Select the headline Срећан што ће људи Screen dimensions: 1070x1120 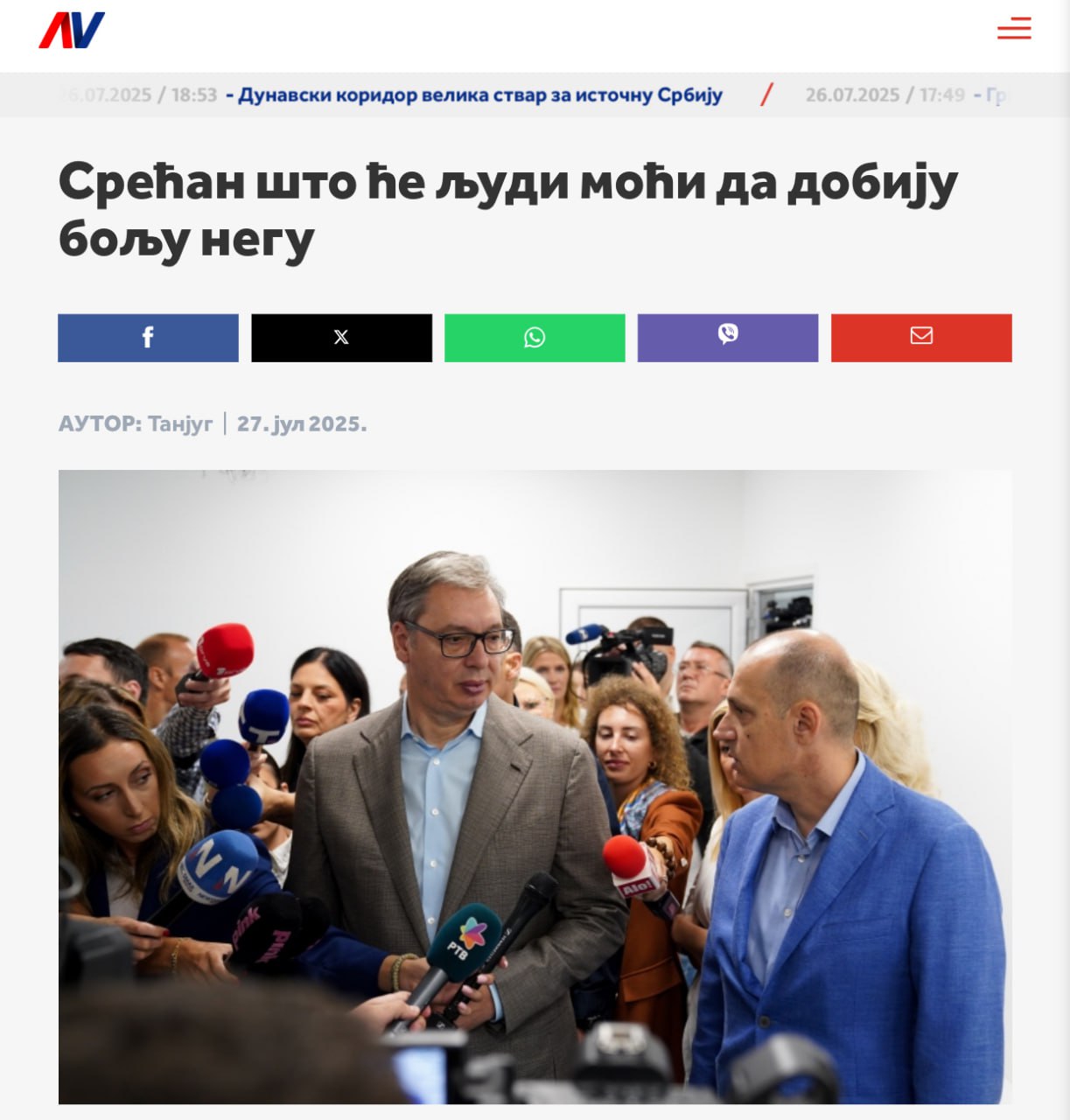tap(508, 210)
